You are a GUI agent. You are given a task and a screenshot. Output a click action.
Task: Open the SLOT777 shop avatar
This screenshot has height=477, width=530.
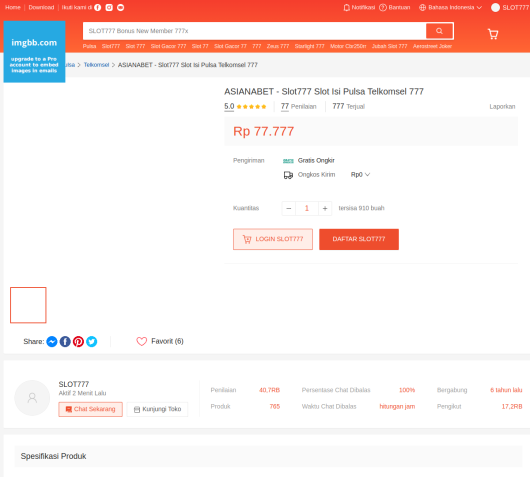32,398
